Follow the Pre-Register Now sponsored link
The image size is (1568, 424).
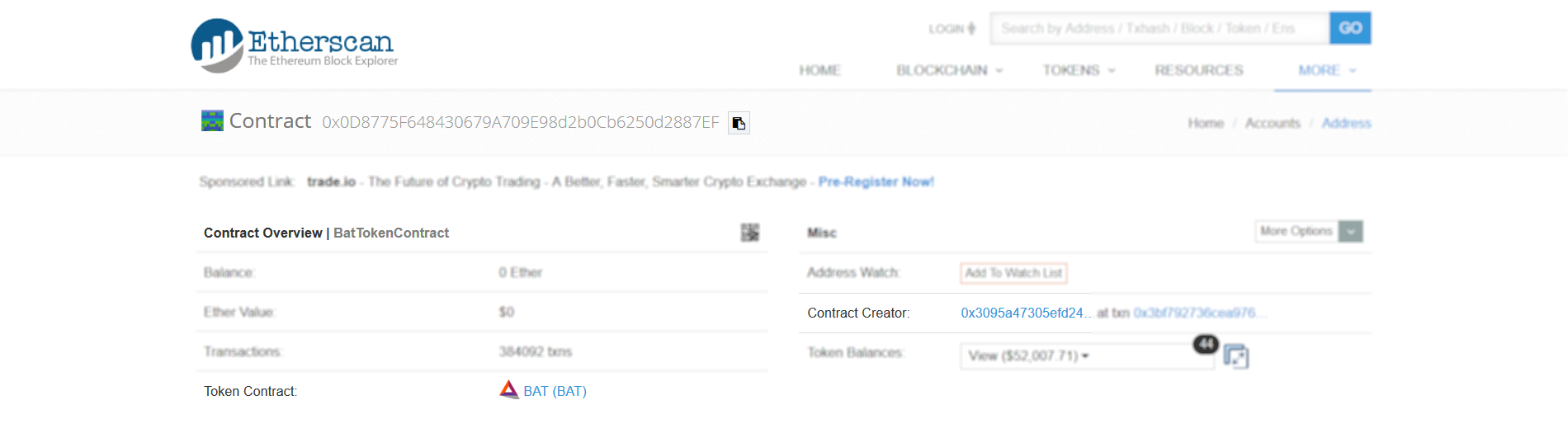(876, 182)
